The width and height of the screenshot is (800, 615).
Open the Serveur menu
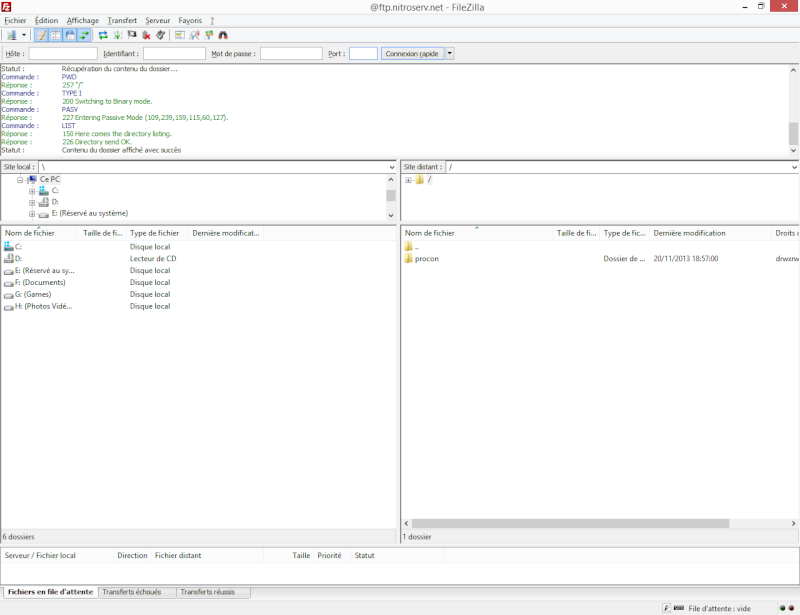(158, 20)
